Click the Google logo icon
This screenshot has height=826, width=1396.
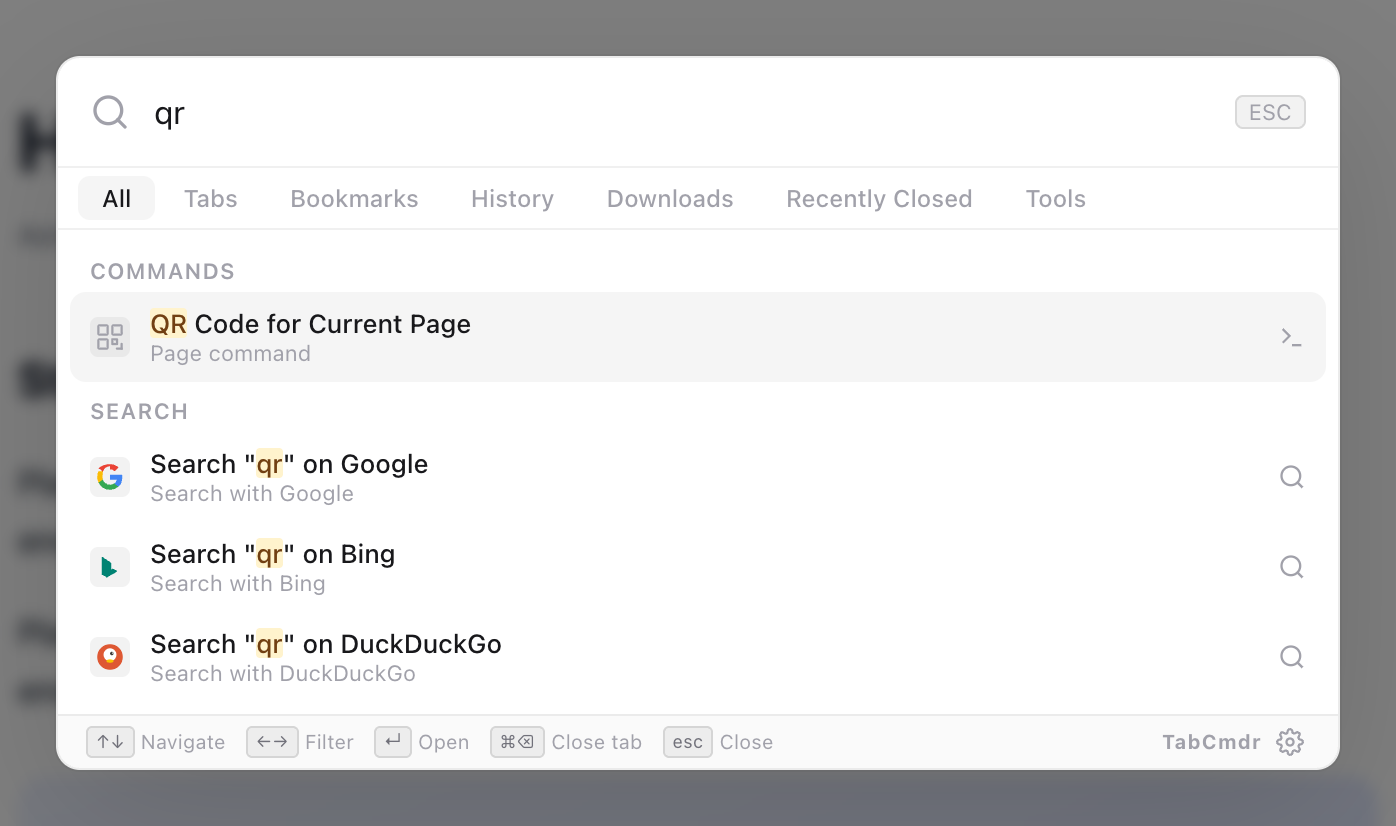tap(110, 477)
